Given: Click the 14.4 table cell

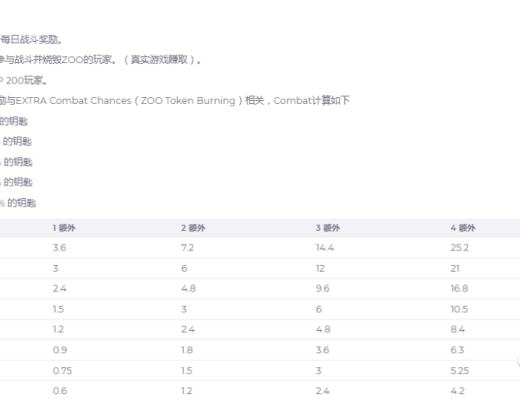Looking at the screenshot, I should [x=325, y=248].
